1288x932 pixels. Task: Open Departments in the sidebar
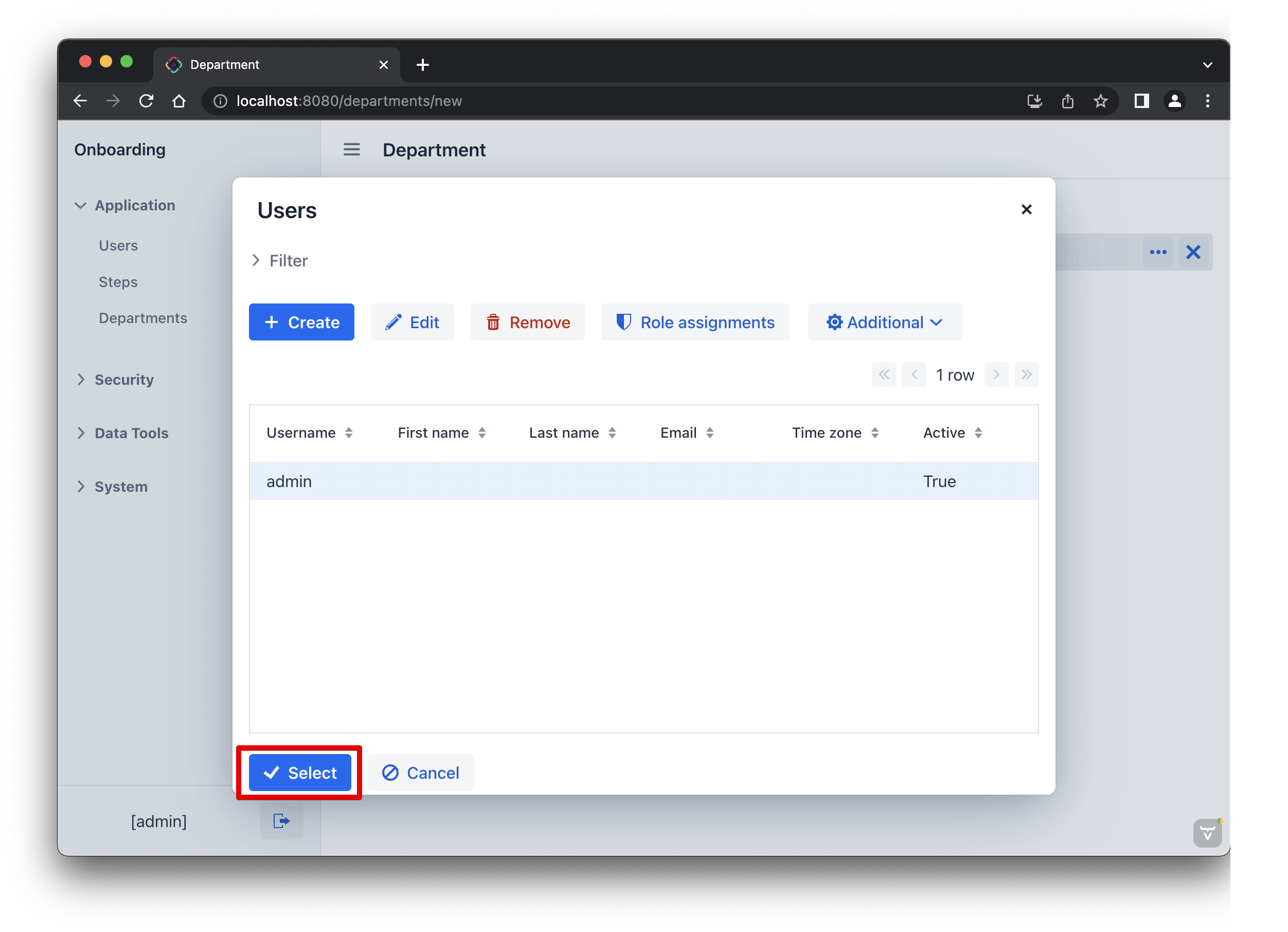142,318
